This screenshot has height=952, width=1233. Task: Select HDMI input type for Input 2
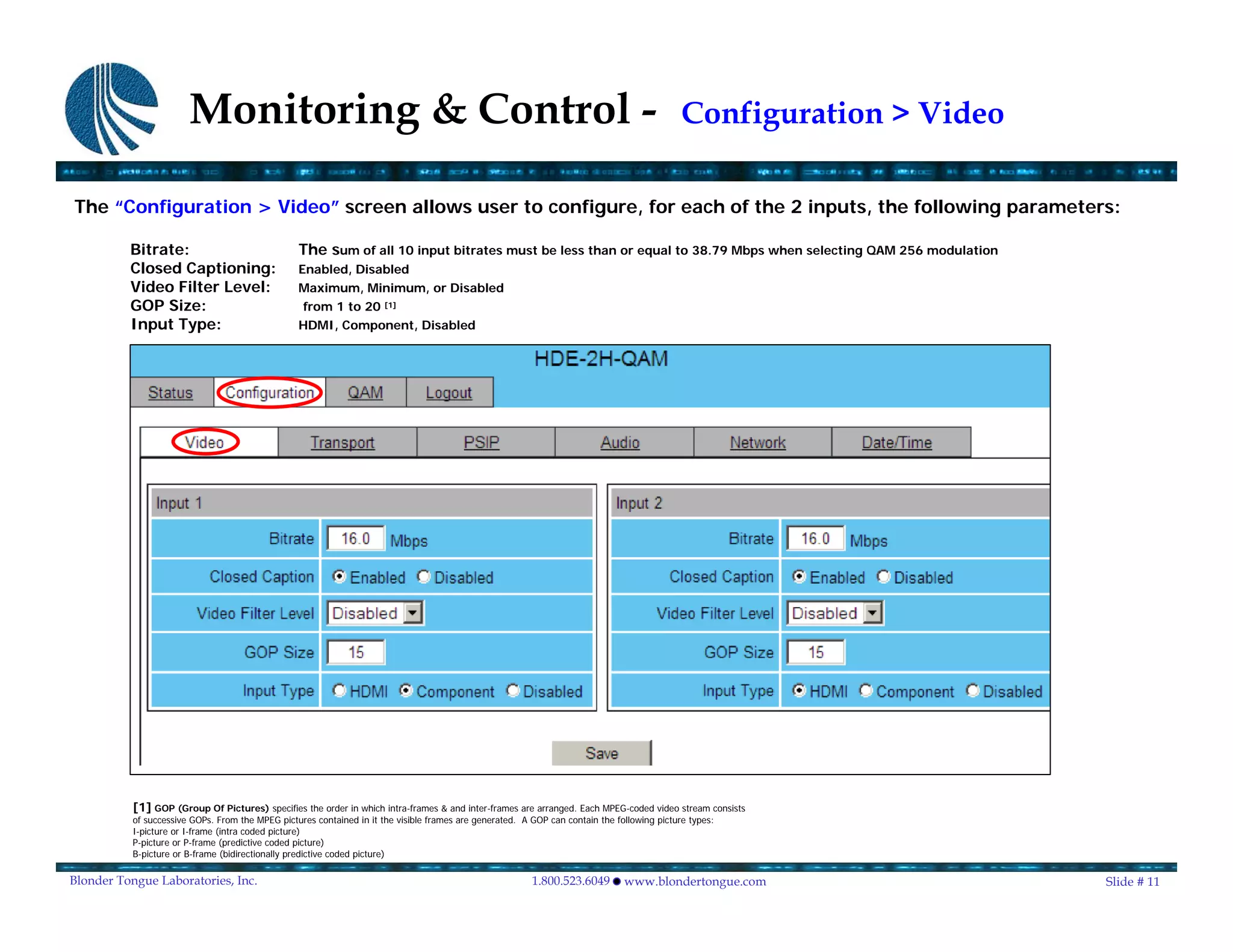tap(799, 690)
